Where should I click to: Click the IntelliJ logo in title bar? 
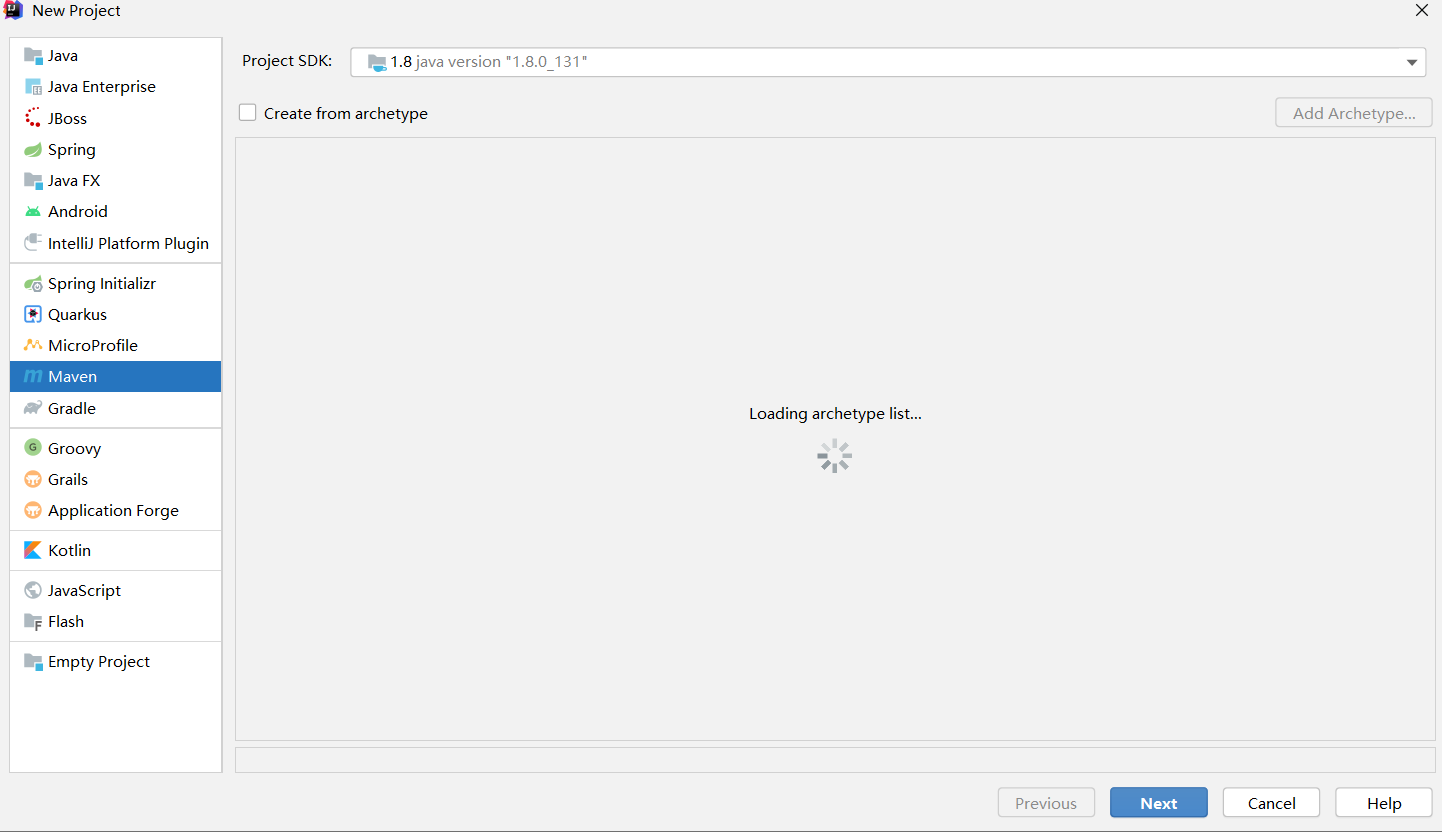point(13,10)
